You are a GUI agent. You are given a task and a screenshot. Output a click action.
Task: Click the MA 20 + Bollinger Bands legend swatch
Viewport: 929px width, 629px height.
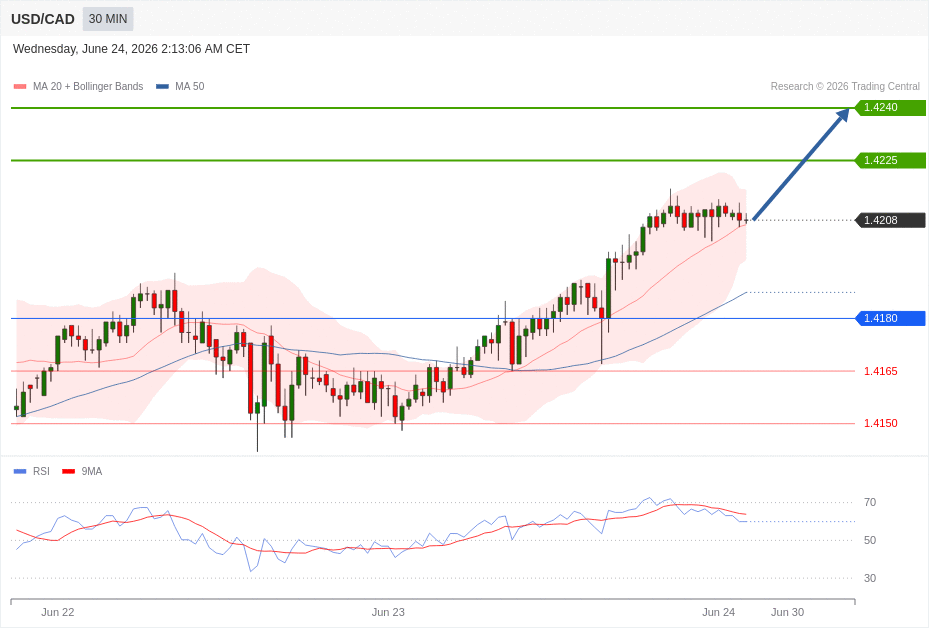(x=20, y=86)
